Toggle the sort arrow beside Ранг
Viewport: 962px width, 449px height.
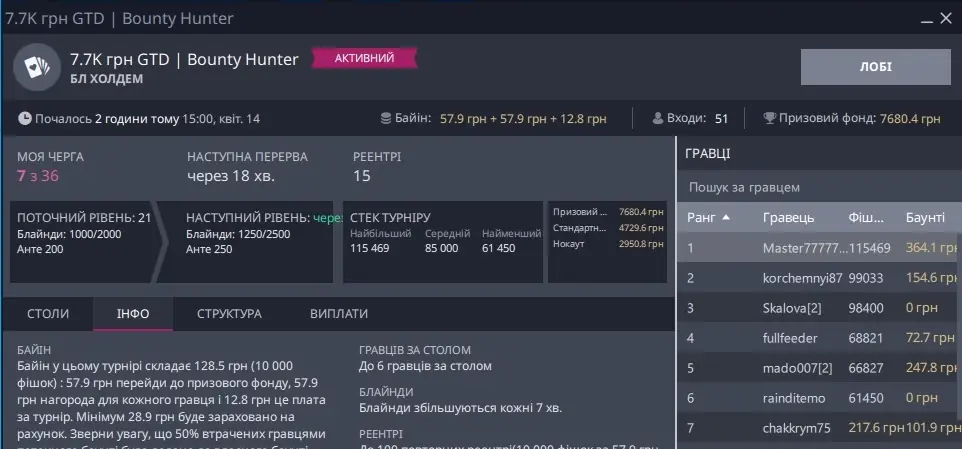(726, 217)
